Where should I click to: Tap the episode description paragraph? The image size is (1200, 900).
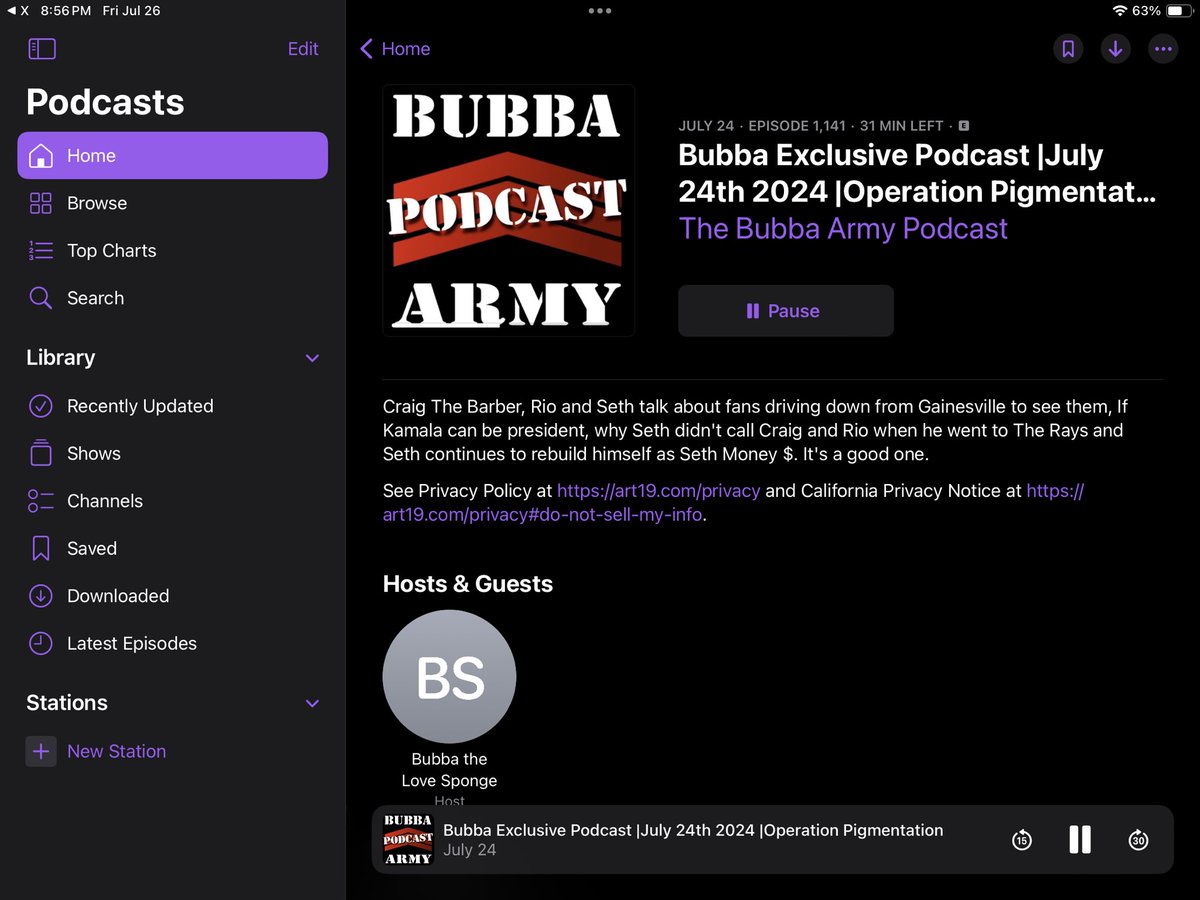pyautogui.click(x=755, y=431)
